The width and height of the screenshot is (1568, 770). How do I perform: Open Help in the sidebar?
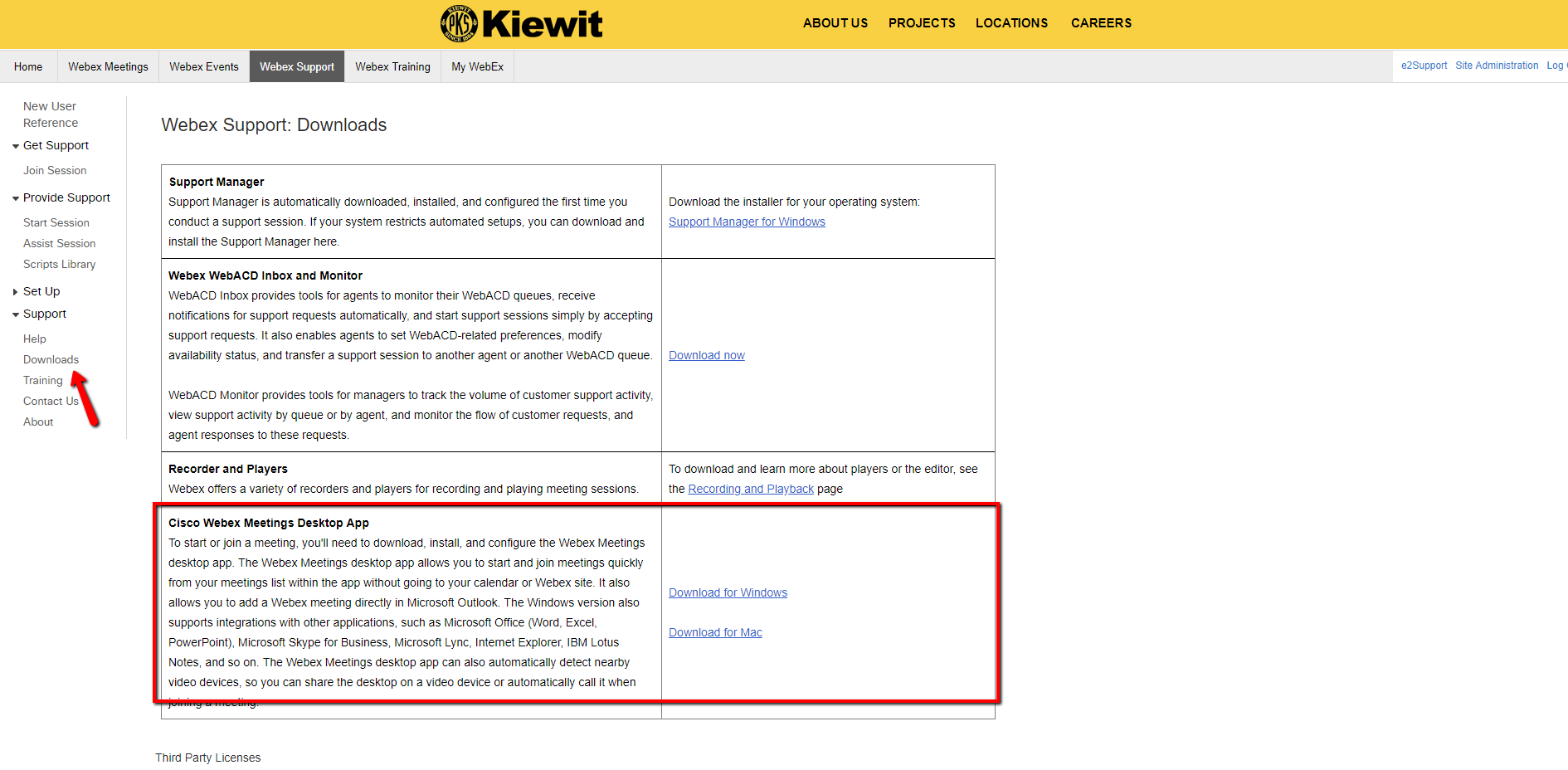click(35, 339)
